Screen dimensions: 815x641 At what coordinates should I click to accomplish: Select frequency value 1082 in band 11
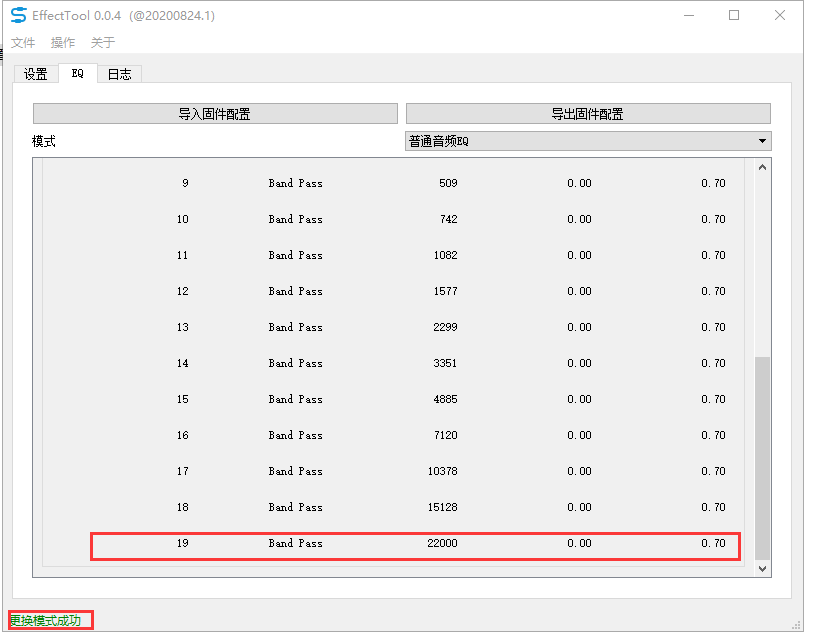tap(445, 255)
